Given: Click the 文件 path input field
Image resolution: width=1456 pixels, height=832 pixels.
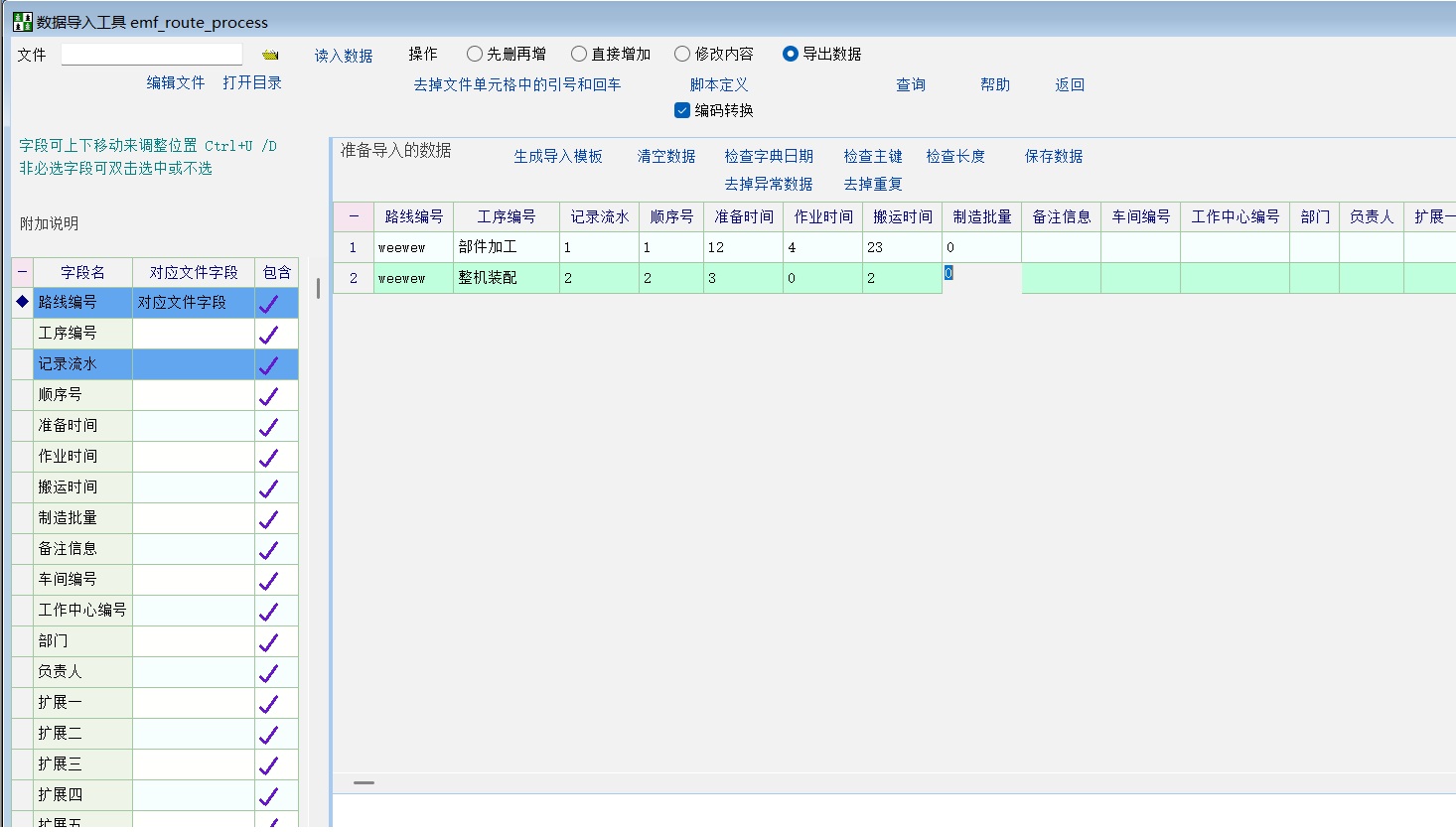Looking at the screenshot, I should tap(152, 54).
